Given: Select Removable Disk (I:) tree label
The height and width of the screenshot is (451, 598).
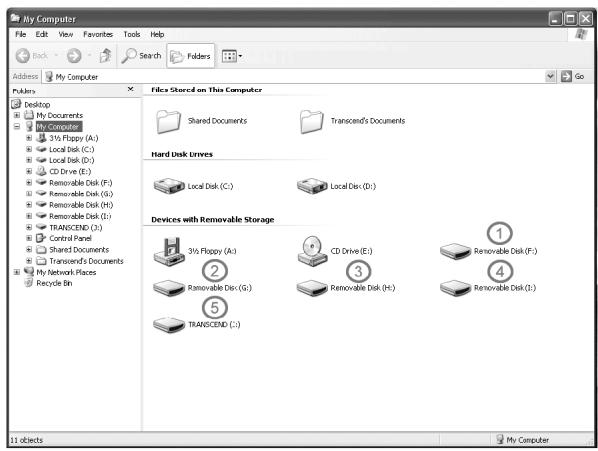Looking at the screenshot, I should click(80, 216).
